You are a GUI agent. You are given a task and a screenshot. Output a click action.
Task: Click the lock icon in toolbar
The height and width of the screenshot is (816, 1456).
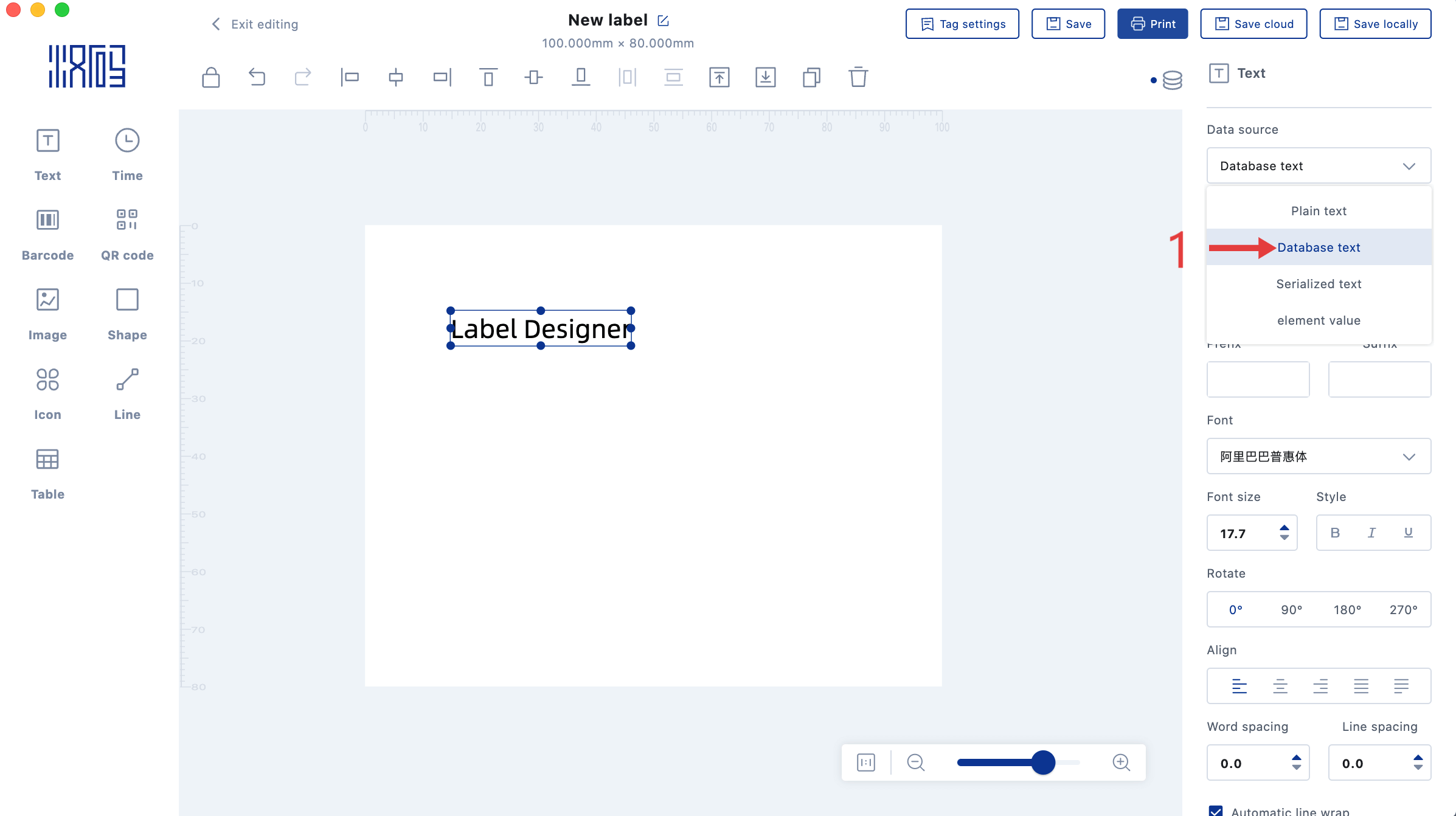click(x=211, y=77)
